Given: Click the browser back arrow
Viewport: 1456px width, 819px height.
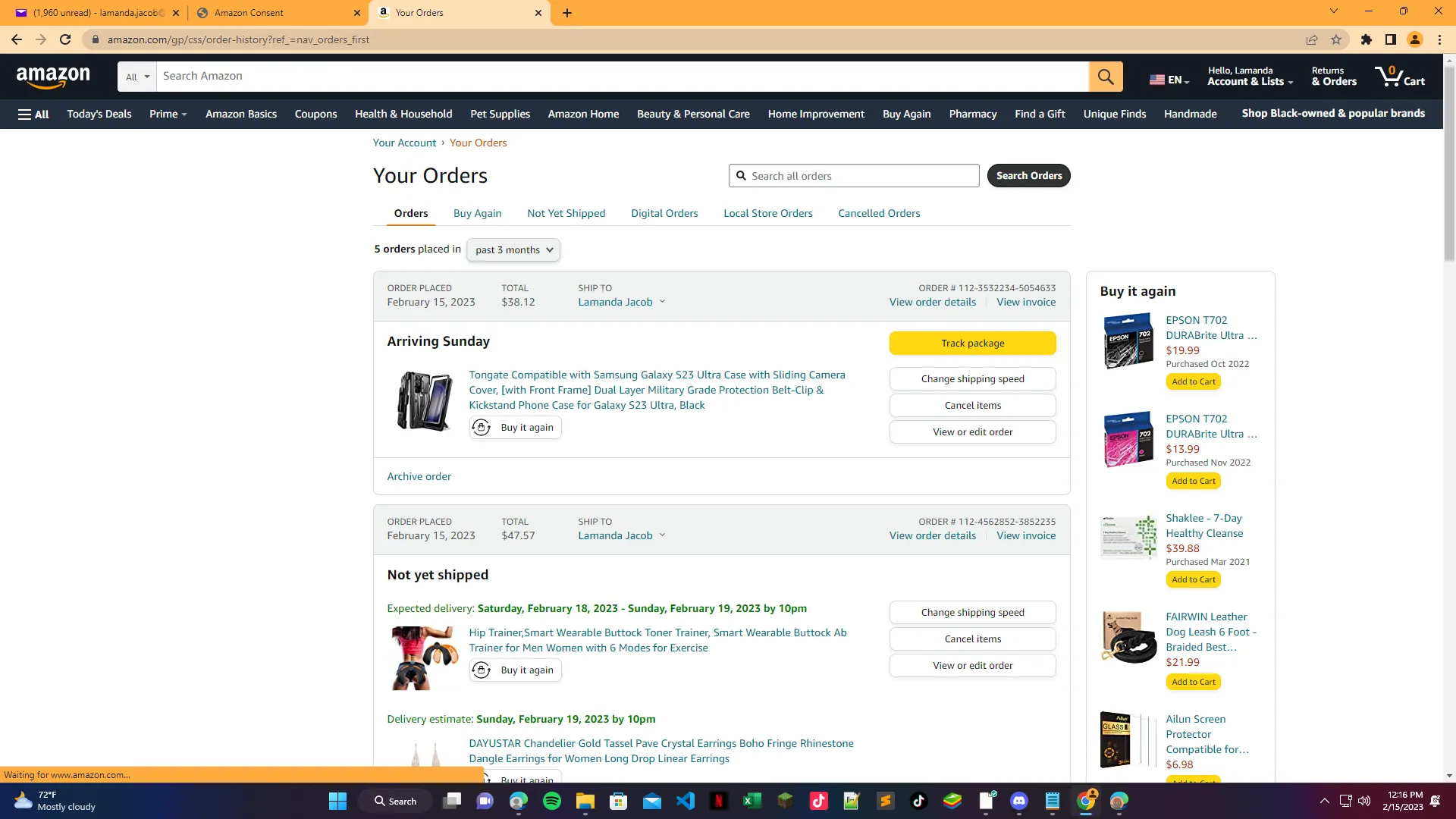Looking at the screenshot, I should pos(17,39).
